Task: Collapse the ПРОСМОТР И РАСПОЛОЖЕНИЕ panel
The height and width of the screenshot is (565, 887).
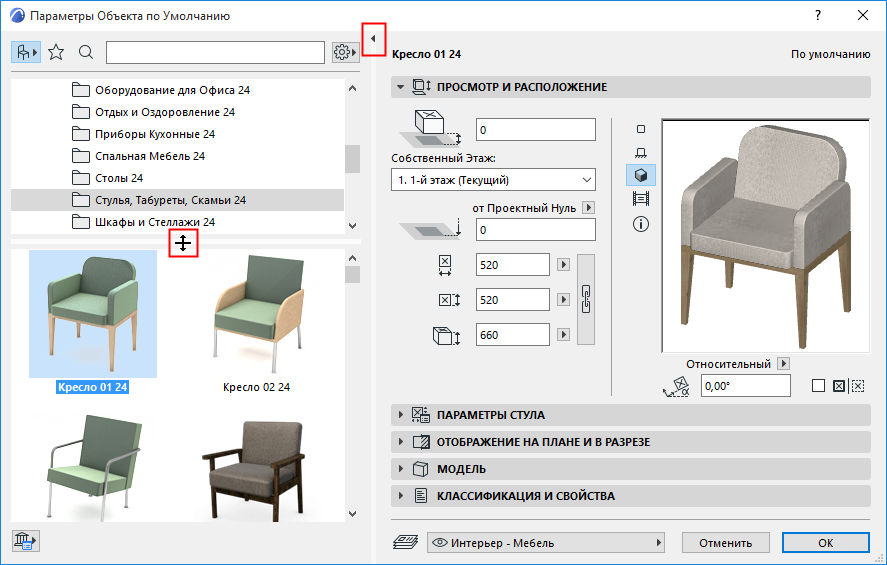Action: click(630, 87)
